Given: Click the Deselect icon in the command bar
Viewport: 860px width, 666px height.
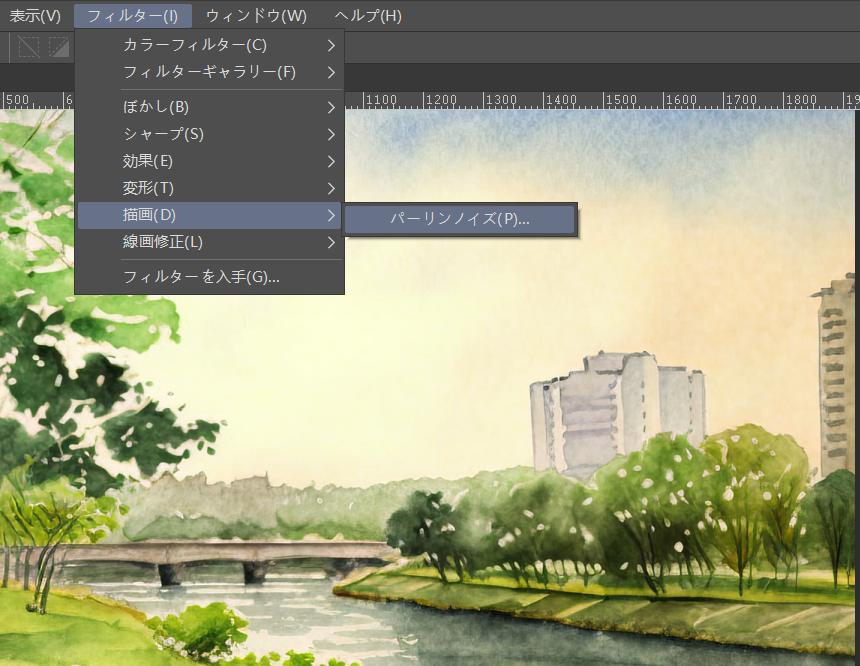Looking at the screenshot, I should point(29,47).
